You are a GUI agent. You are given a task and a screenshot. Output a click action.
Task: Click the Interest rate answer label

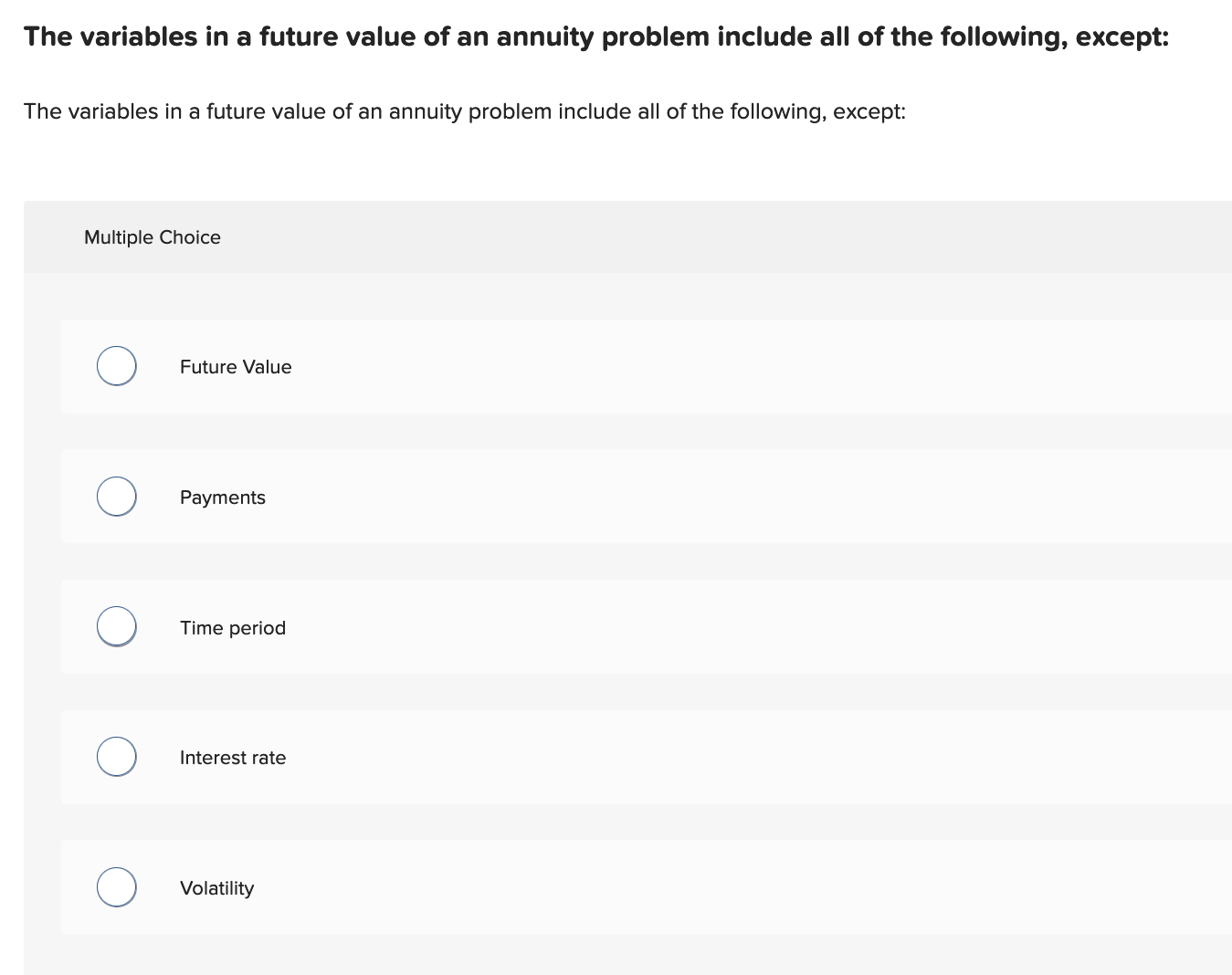point(234,757)
